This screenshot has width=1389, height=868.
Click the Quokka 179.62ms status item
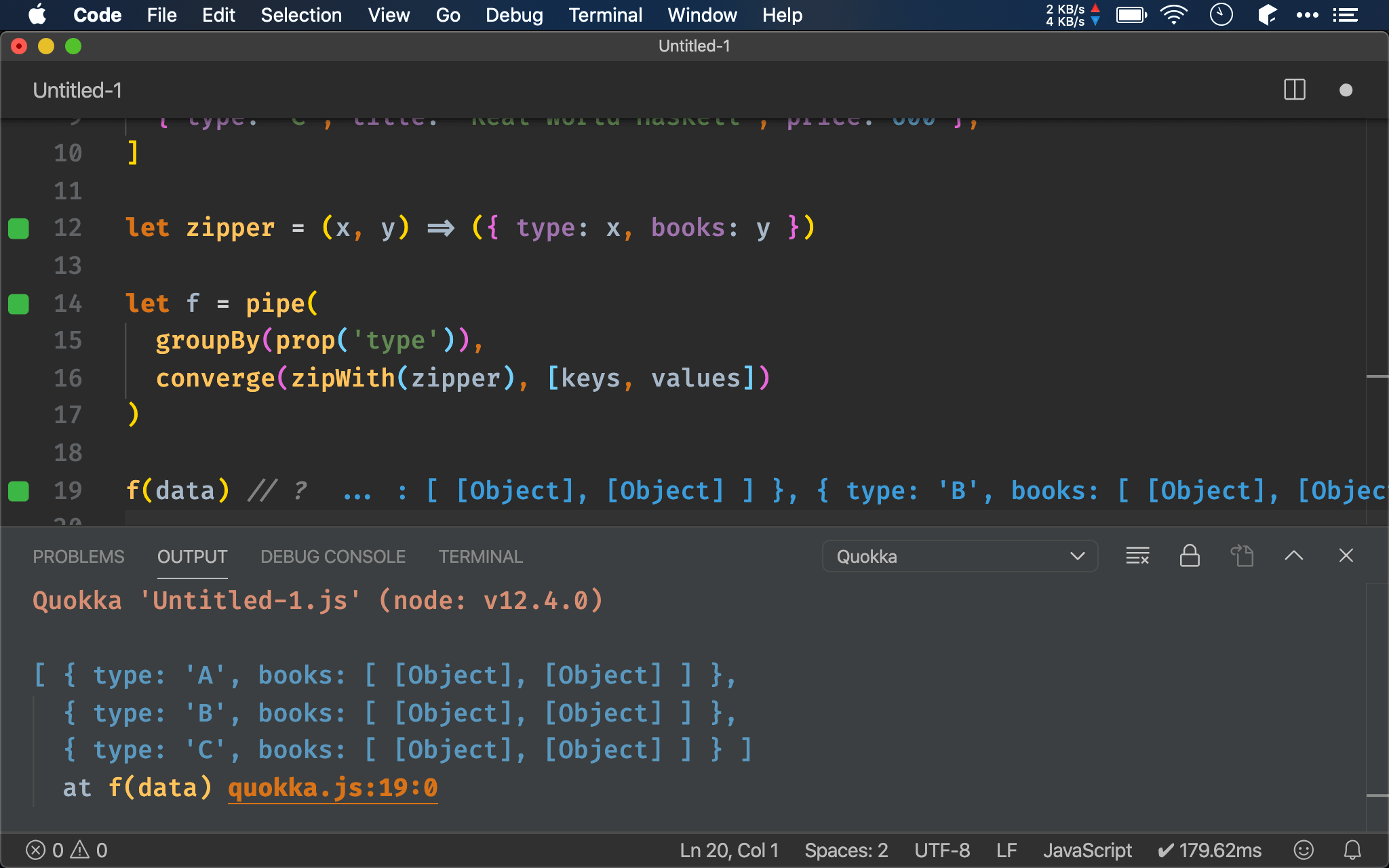1209,850
